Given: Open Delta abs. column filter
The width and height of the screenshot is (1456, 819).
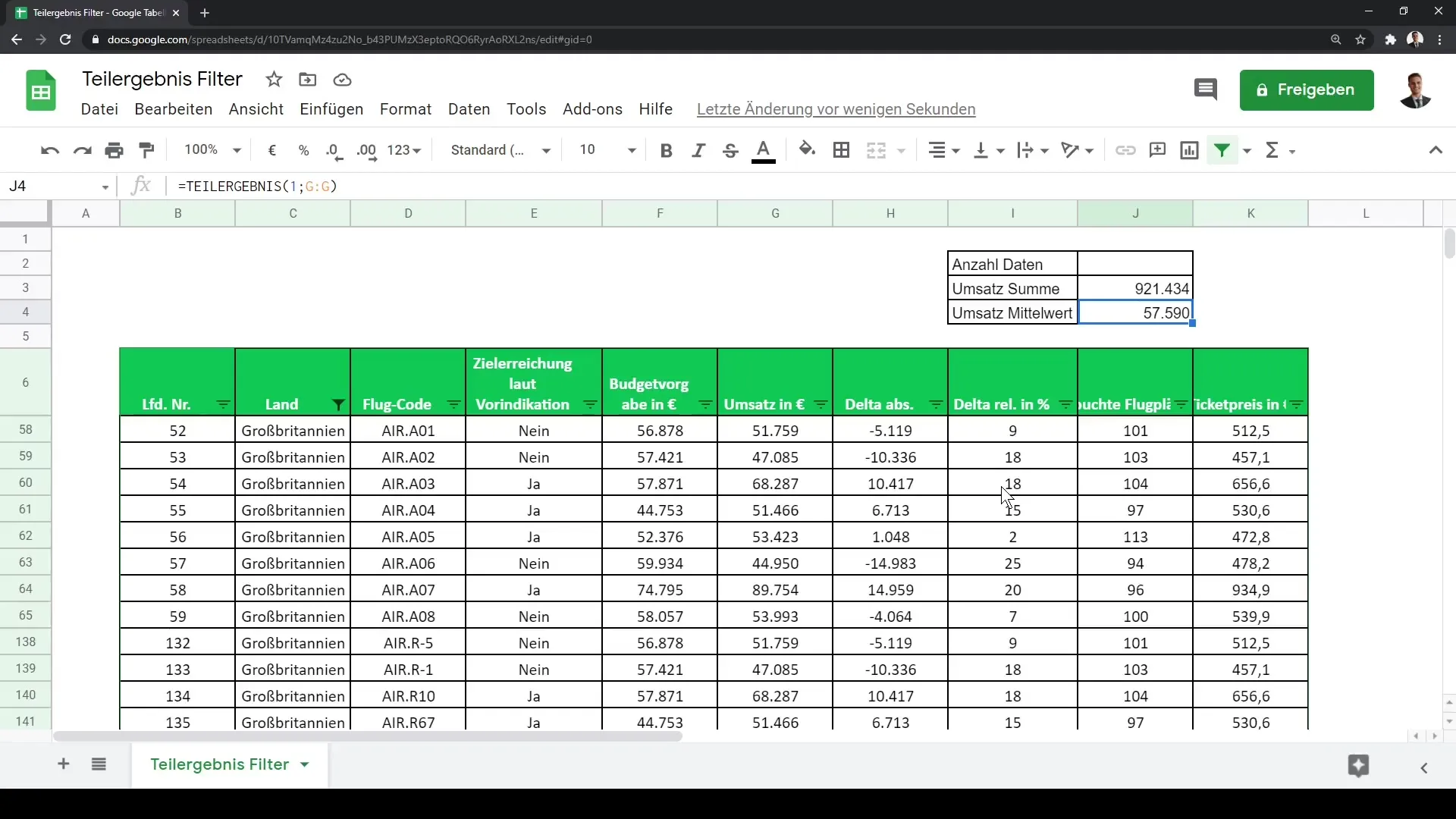Looking at the screenshot, I should [x=936, y=405].
